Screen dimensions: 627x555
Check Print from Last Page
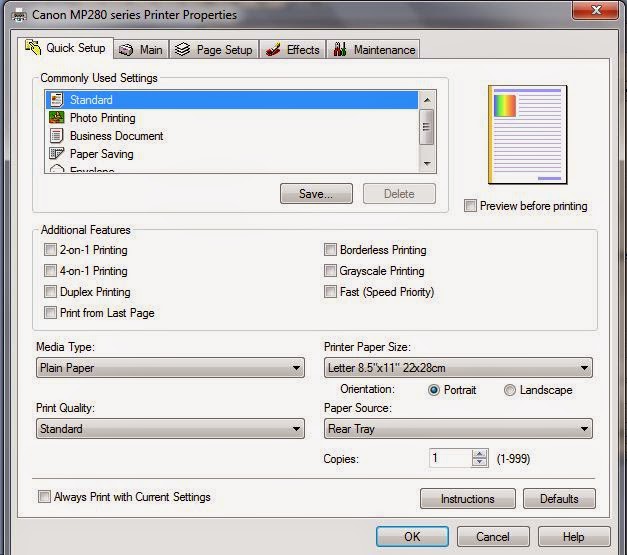click(50, 313)
